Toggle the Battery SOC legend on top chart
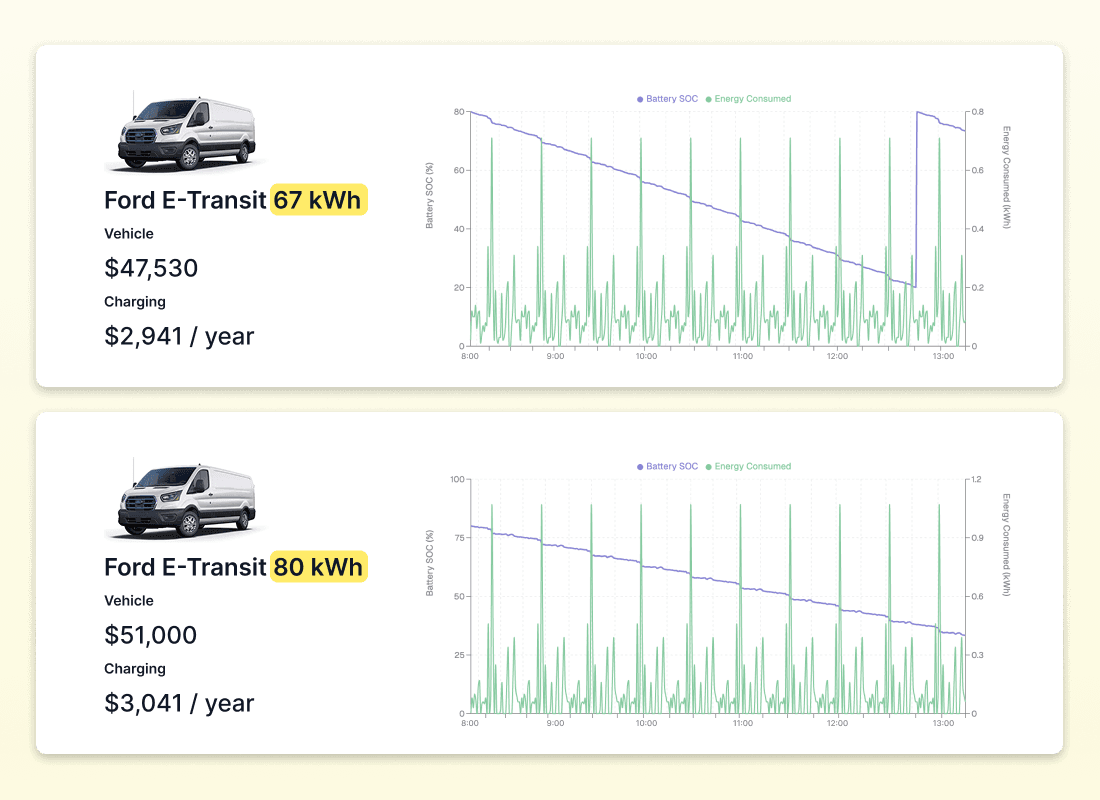Viewport: 1100px width, 800px height. tap(667, 99)
